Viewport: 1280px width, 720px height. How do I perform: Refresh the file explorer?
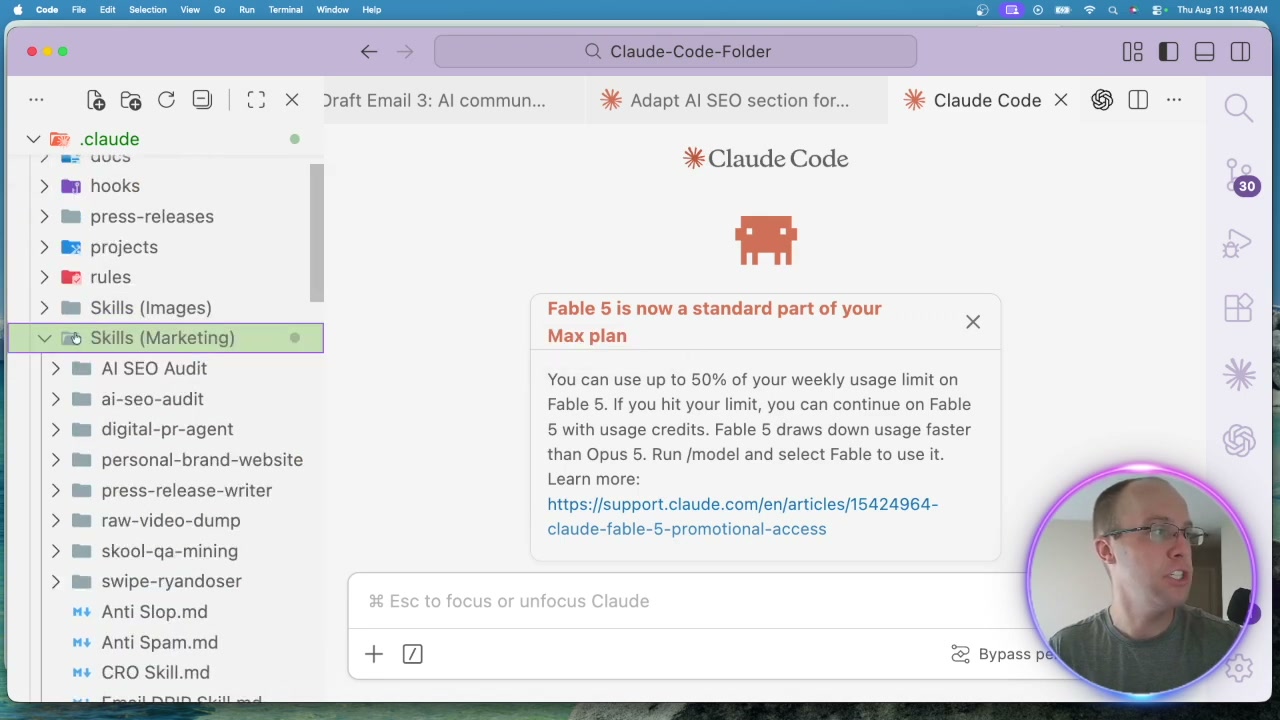click(166, 100)
